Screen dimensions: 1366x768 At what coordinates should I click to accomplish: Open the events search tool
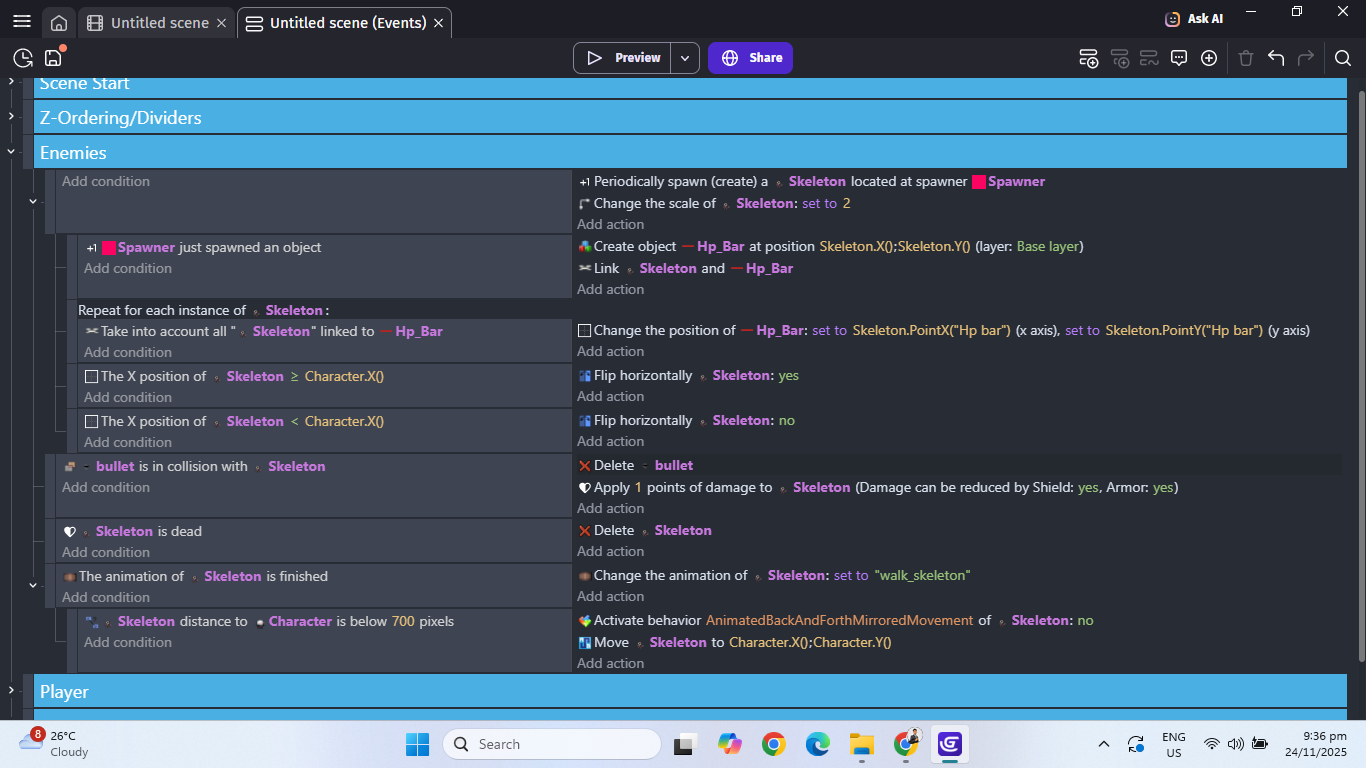tap(1343, 58)
